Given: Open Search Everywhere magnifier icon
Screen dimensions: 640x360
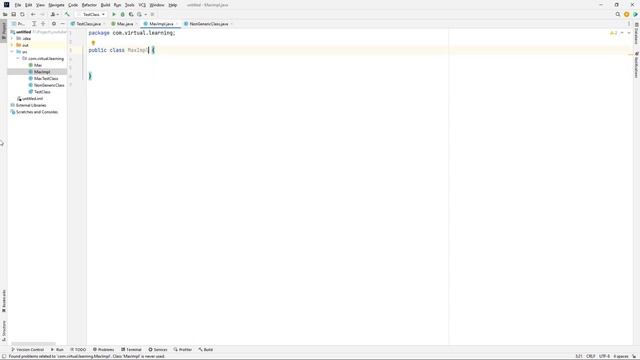Looking at the screenshot, I should pos(618,14).
